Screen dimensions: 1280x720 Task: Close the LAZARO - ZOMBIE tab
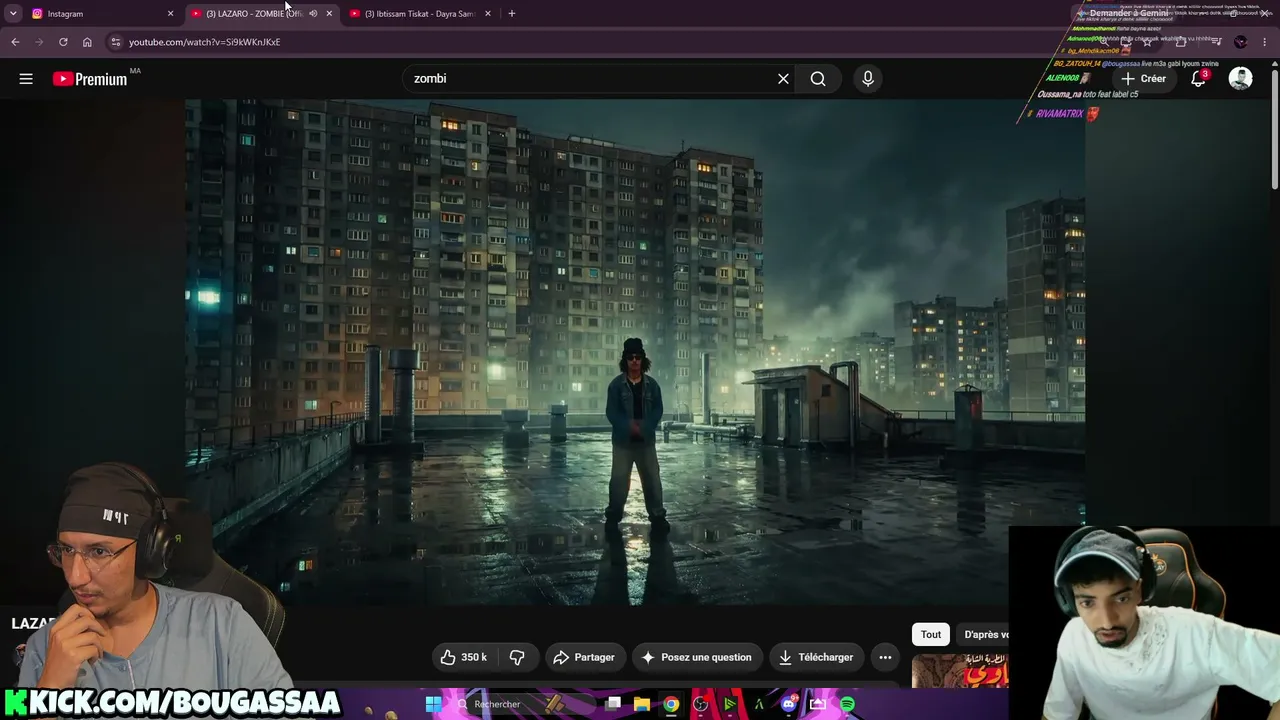point(329,14)
